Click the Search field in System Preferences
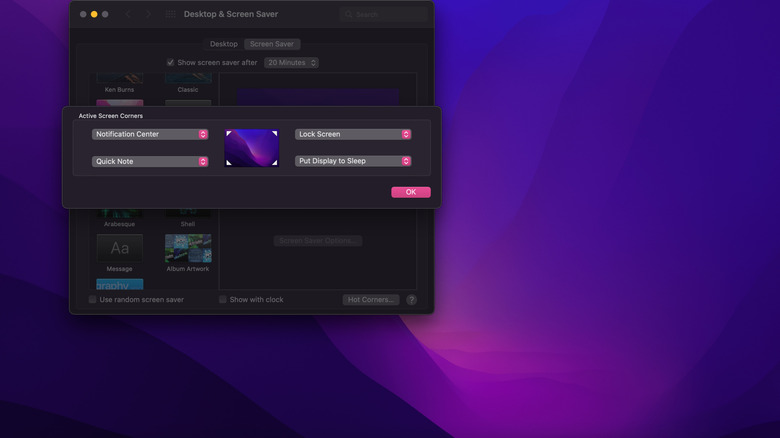The image size is (780, 438). 384,14
